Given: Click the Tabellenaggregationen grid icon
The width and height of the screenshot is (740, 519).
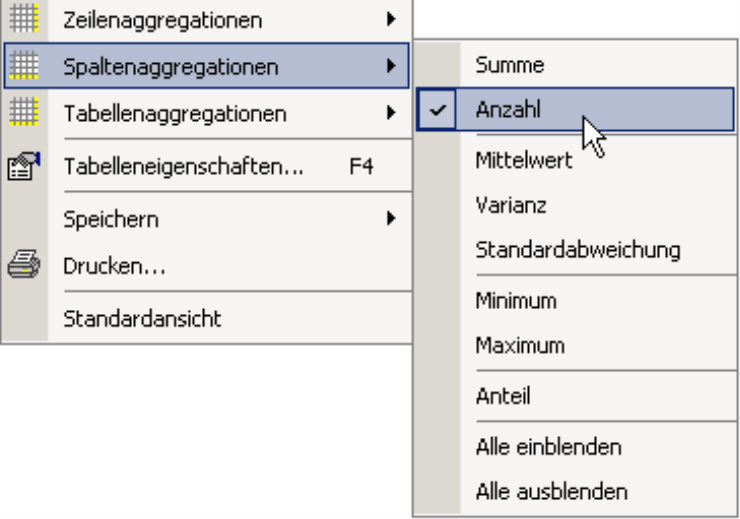Looking at the screenshot, I should coord(24,112).
